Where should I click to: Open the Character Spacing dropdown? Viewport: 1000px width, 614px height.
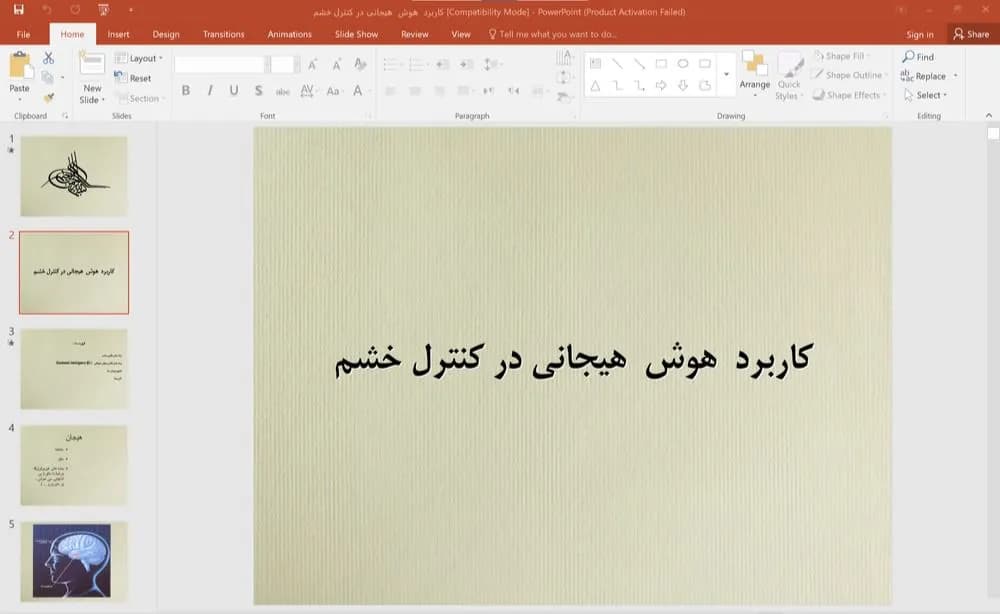[308, 91]
